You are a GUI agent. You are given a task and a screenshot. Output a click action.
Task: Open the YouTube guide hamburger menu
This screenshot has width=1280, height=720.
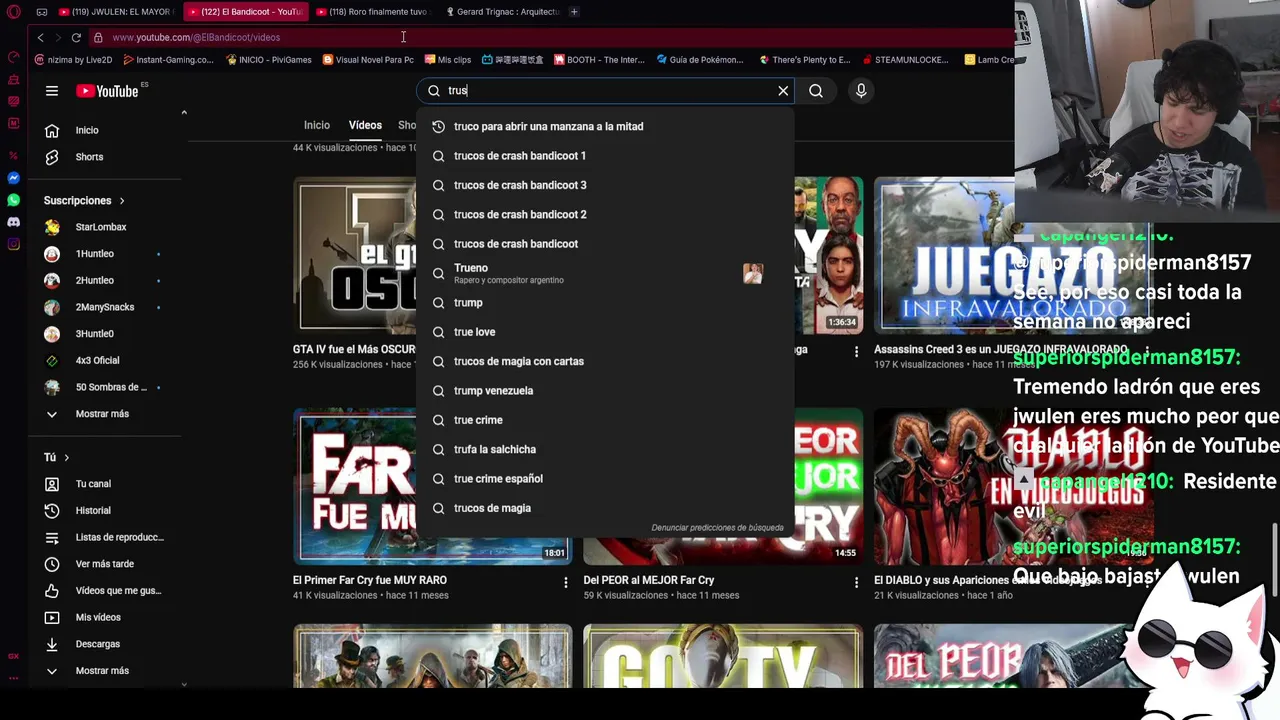[52, 91]
